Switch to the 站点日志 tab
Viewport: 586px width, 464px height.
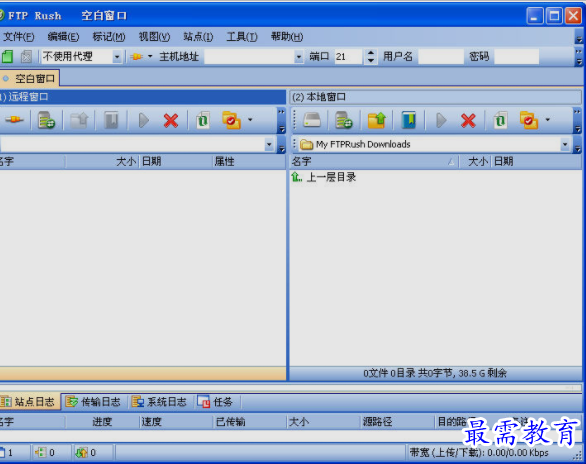pyautogui.click(x=29, y=402)
